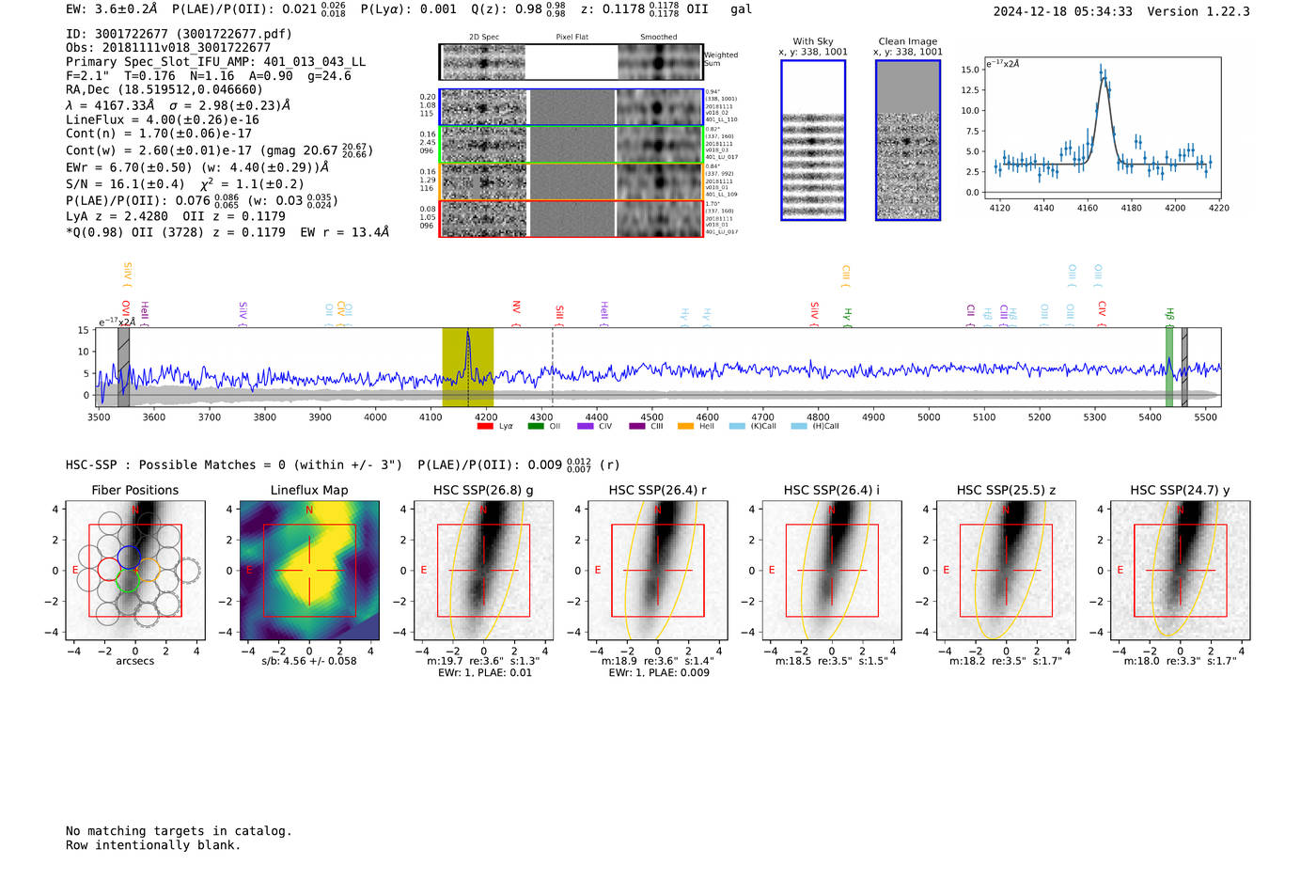The height and width of the screenshot is (896, 1316).
Task: Click the Weighted Sum 2D spectrum row
Action: [571, 62]
